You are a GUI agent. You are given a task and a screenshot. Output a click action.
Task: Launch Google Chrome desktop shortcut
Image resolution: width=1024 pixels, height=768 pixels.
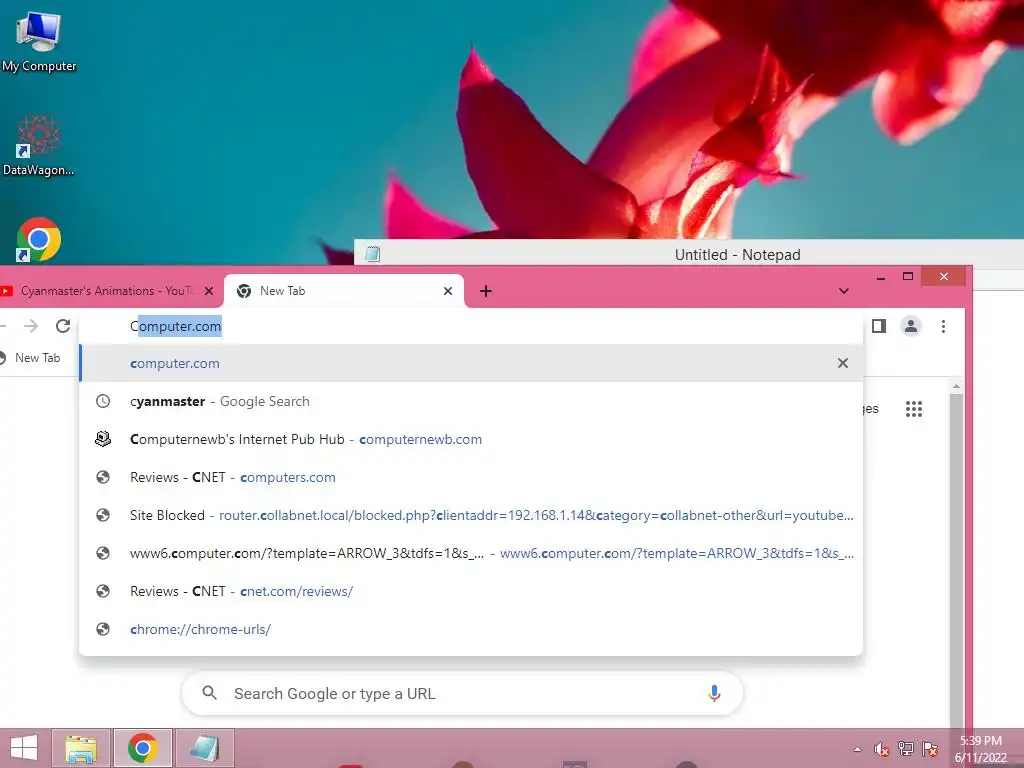[x=39, y=240]
